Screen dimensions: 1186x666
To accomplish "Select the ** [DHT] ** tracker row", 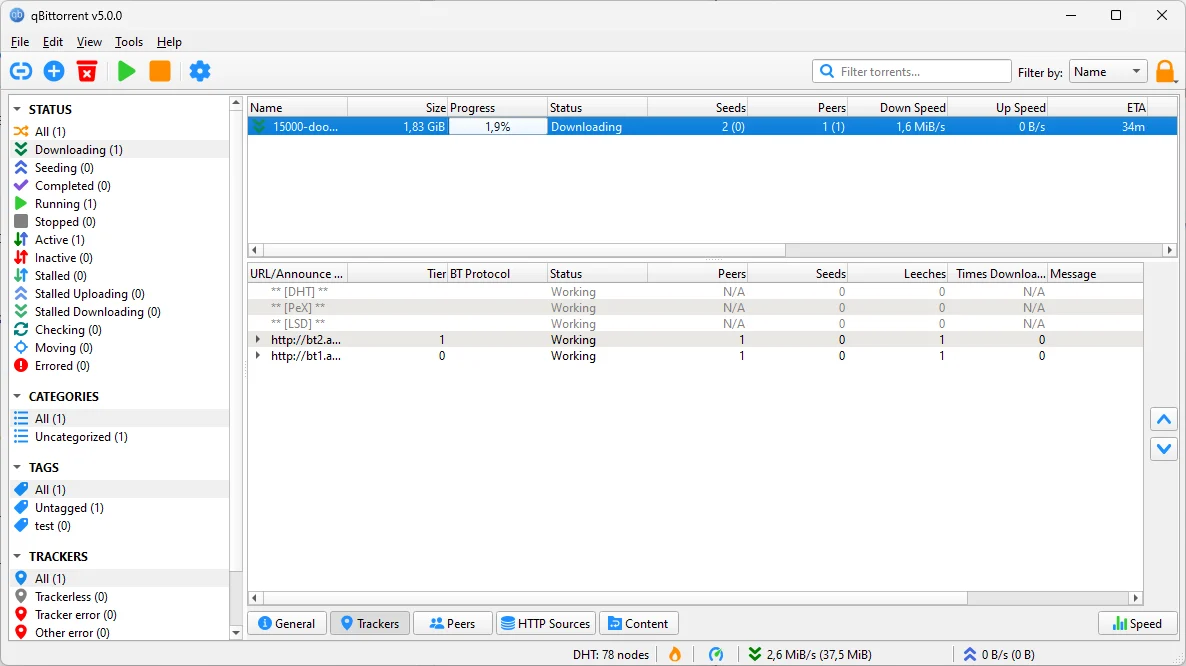I will coord(696,292).
